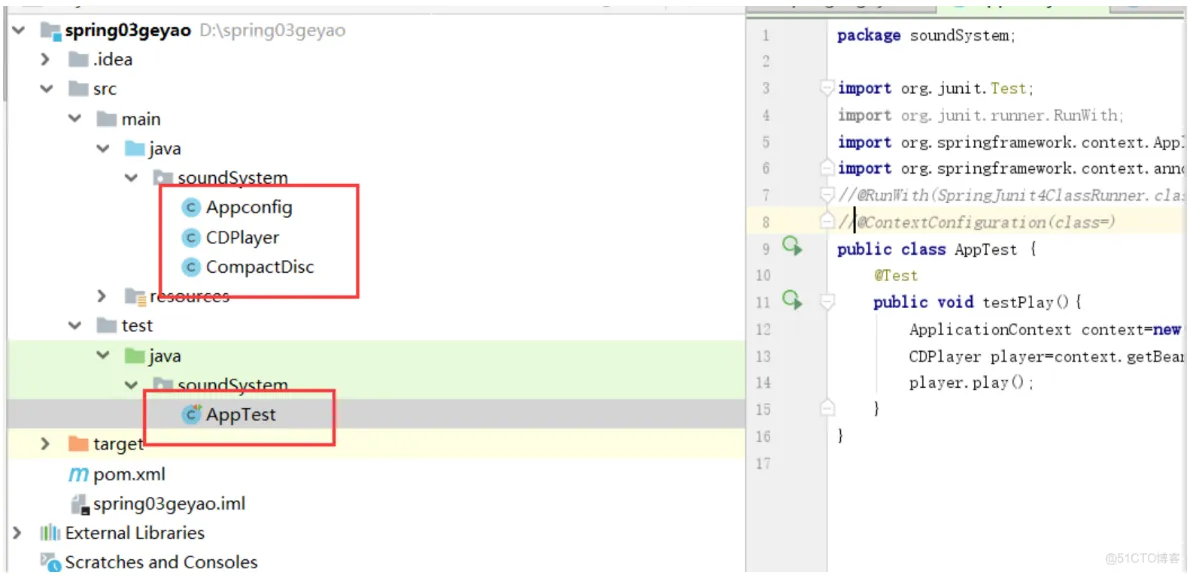This screenshot has width=1190, height=577.
Task: Click the spring03geyao project module icon
Action: click(x=50, y=31)
